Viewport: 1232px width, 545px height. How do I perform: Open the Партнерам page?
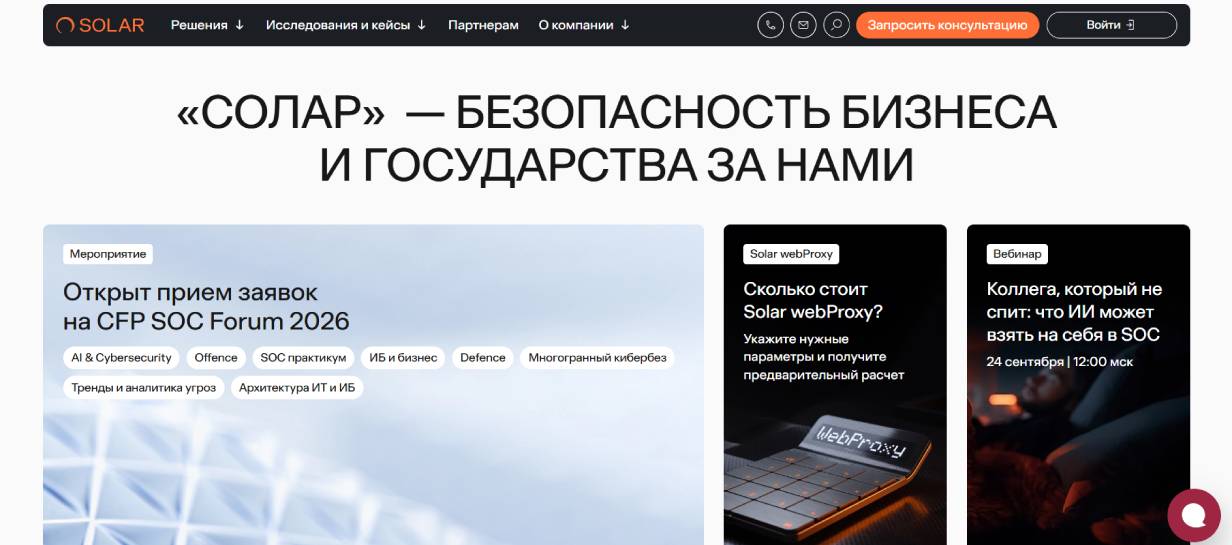point(483,25)
